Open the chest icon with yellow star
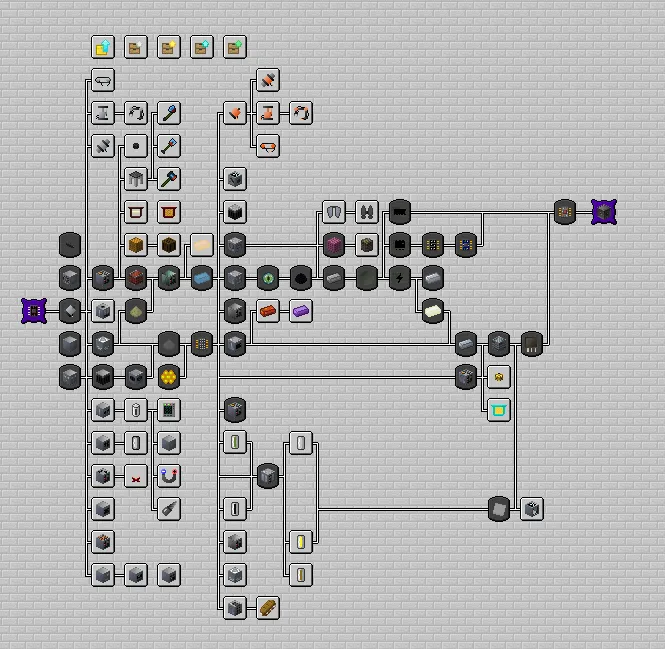This screenshot has height=649, width=665. click(x=169, y=47)
